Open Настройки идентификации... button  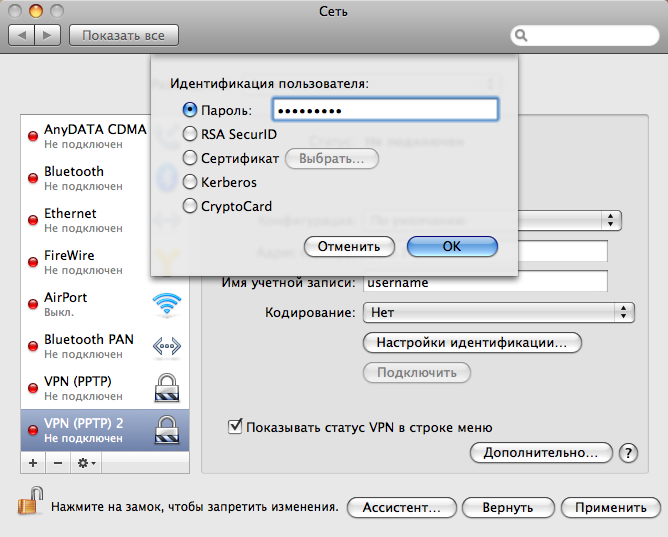[472, 343]
